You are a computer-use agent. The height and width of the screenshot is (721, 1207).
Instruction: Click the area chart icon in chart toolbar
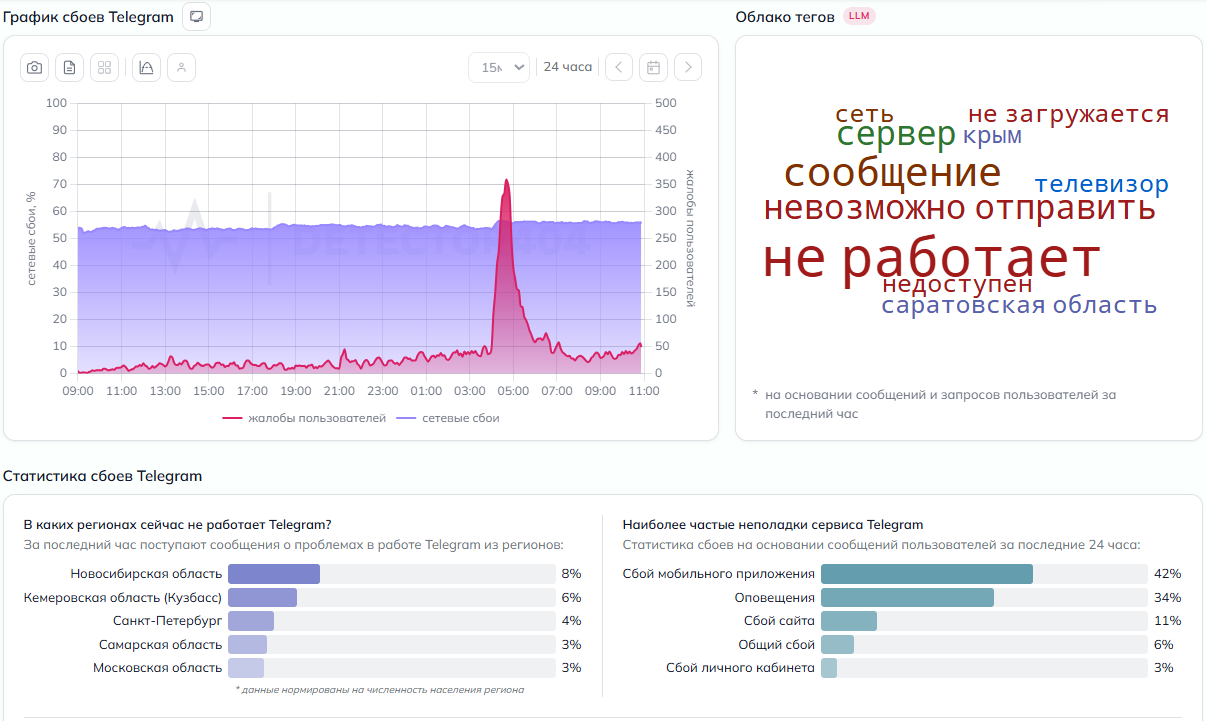146,67
